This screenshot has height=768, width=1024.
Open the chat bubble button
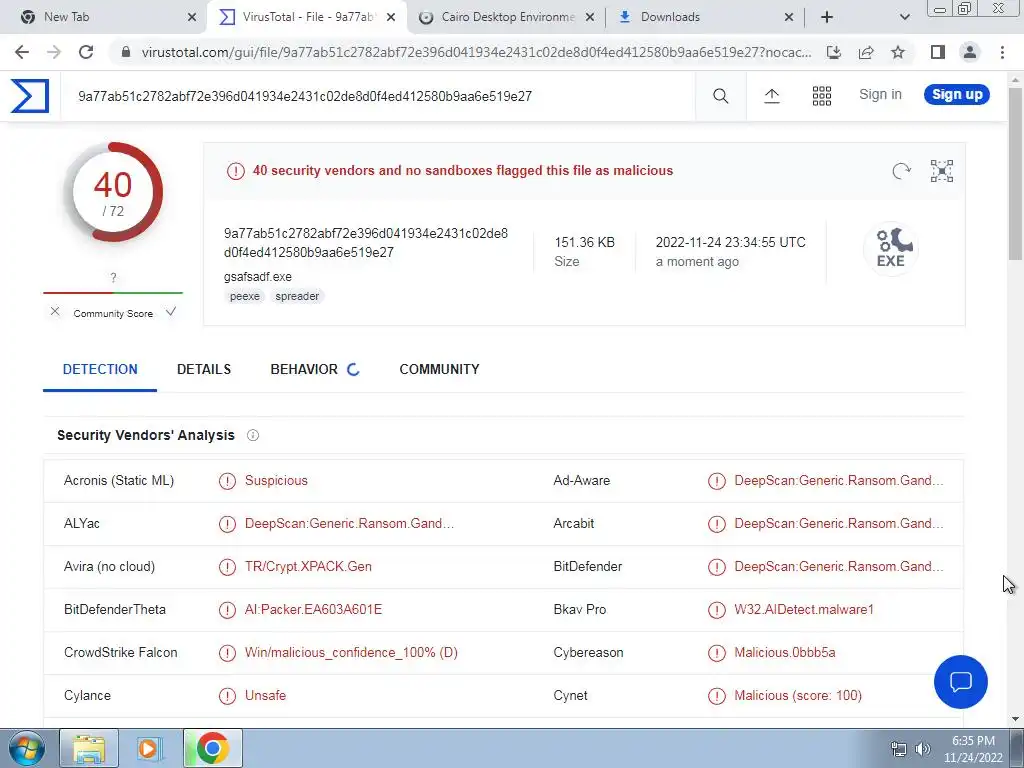click(961, 682)
